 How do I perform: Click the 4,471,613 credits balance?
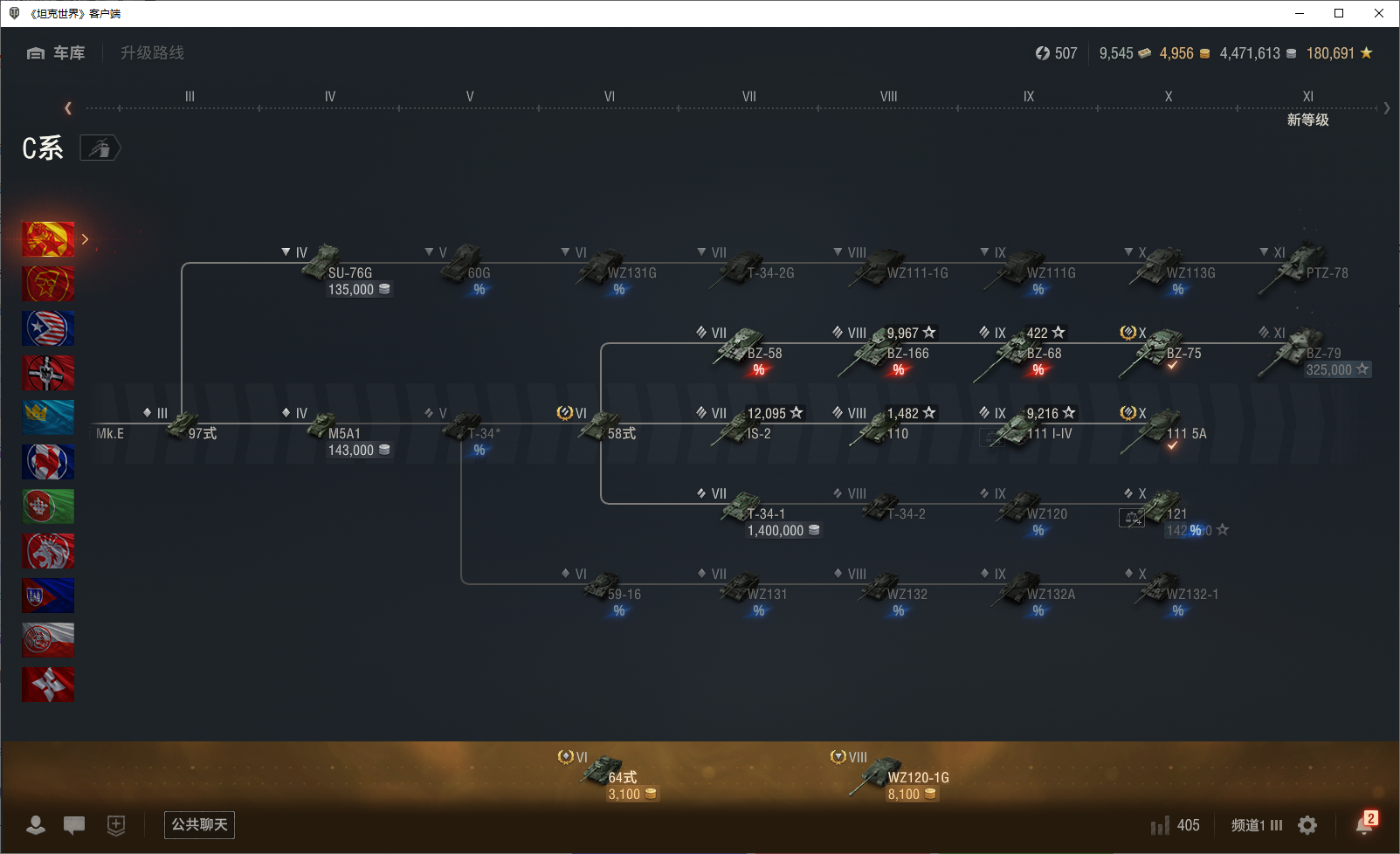[1258, 53]
